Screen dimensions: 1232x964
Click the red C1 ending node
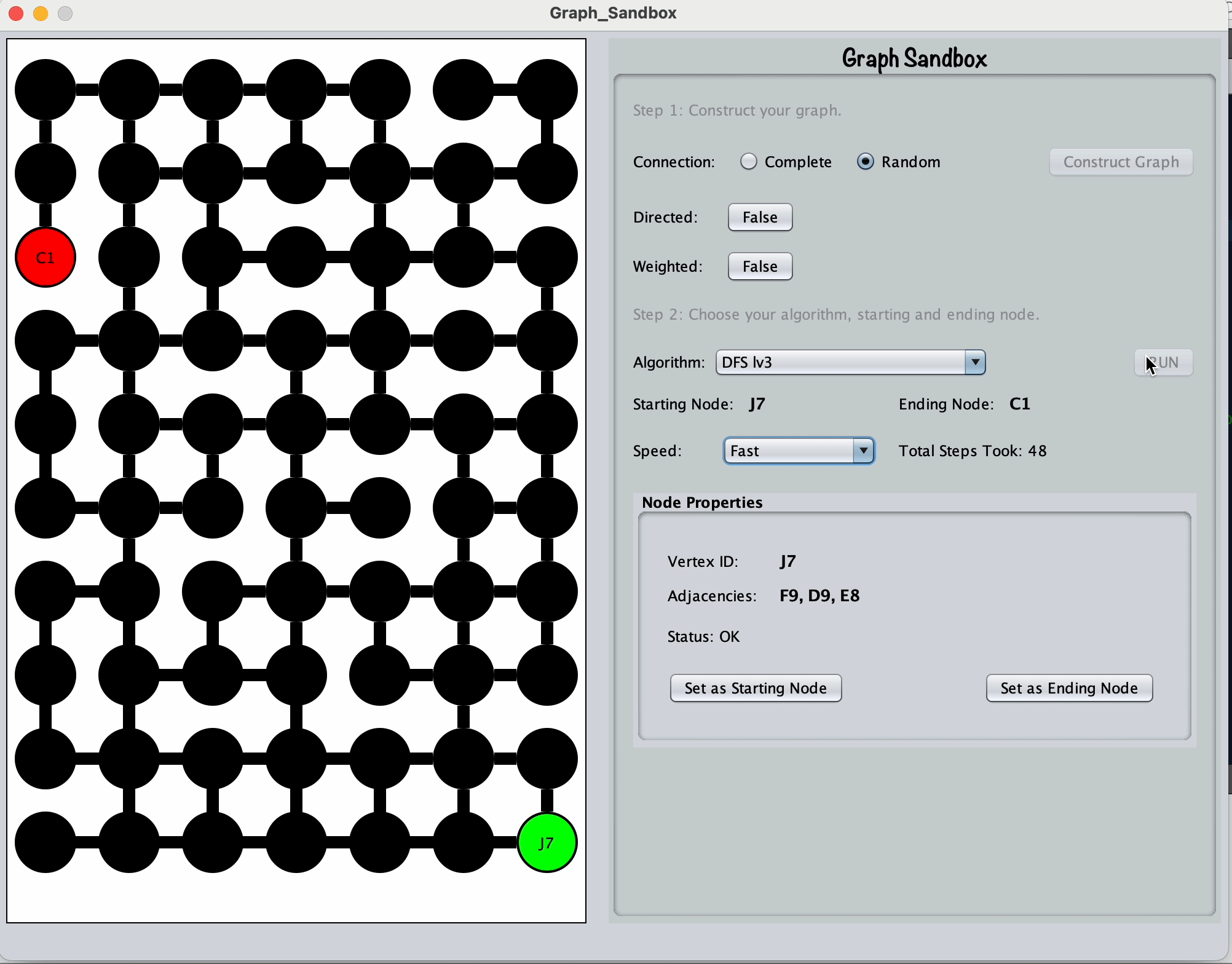pos(45,257)
